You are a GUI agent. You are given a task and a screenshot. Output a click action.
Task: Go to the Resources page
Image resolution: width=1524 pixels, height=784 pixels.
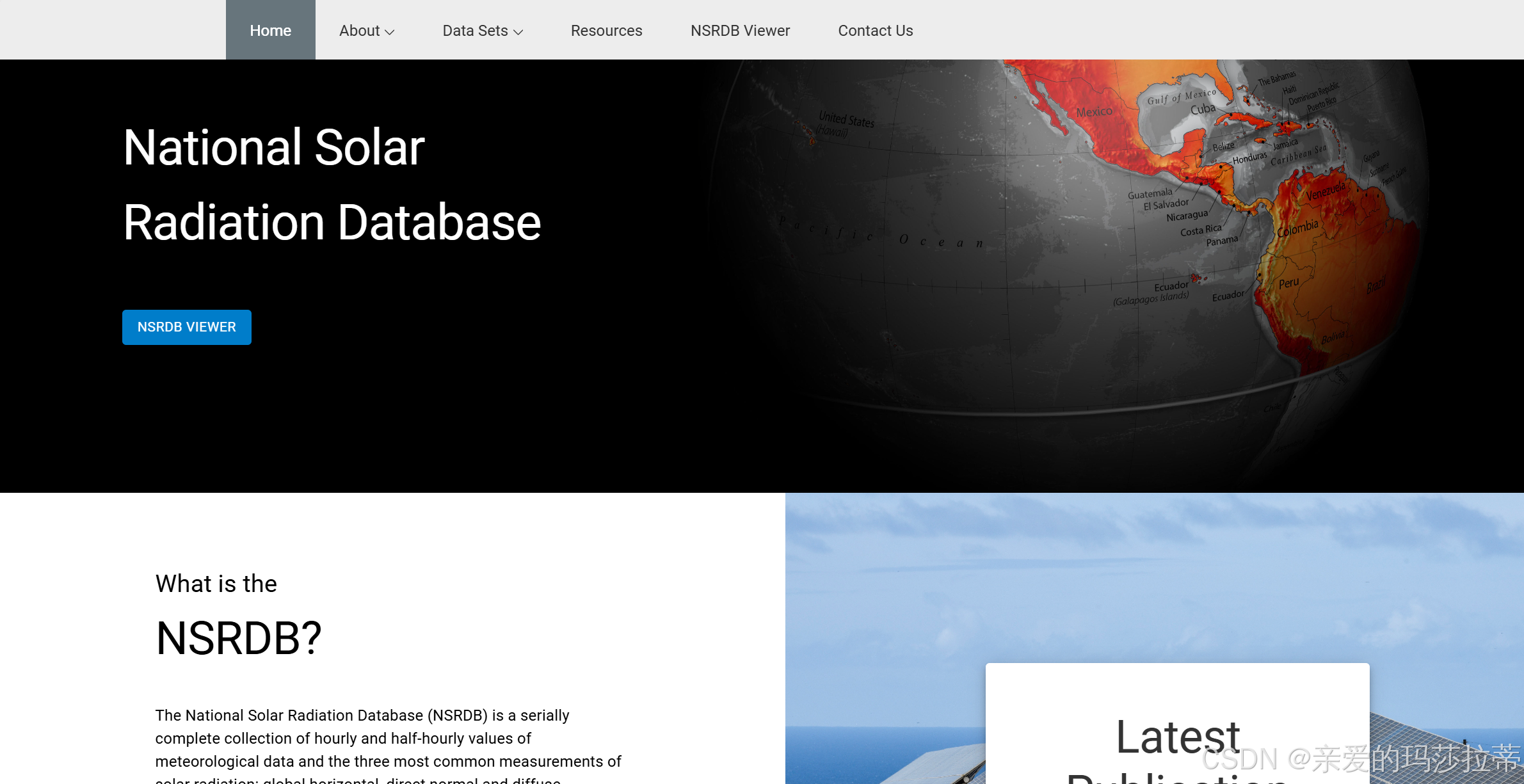[606, 30]
